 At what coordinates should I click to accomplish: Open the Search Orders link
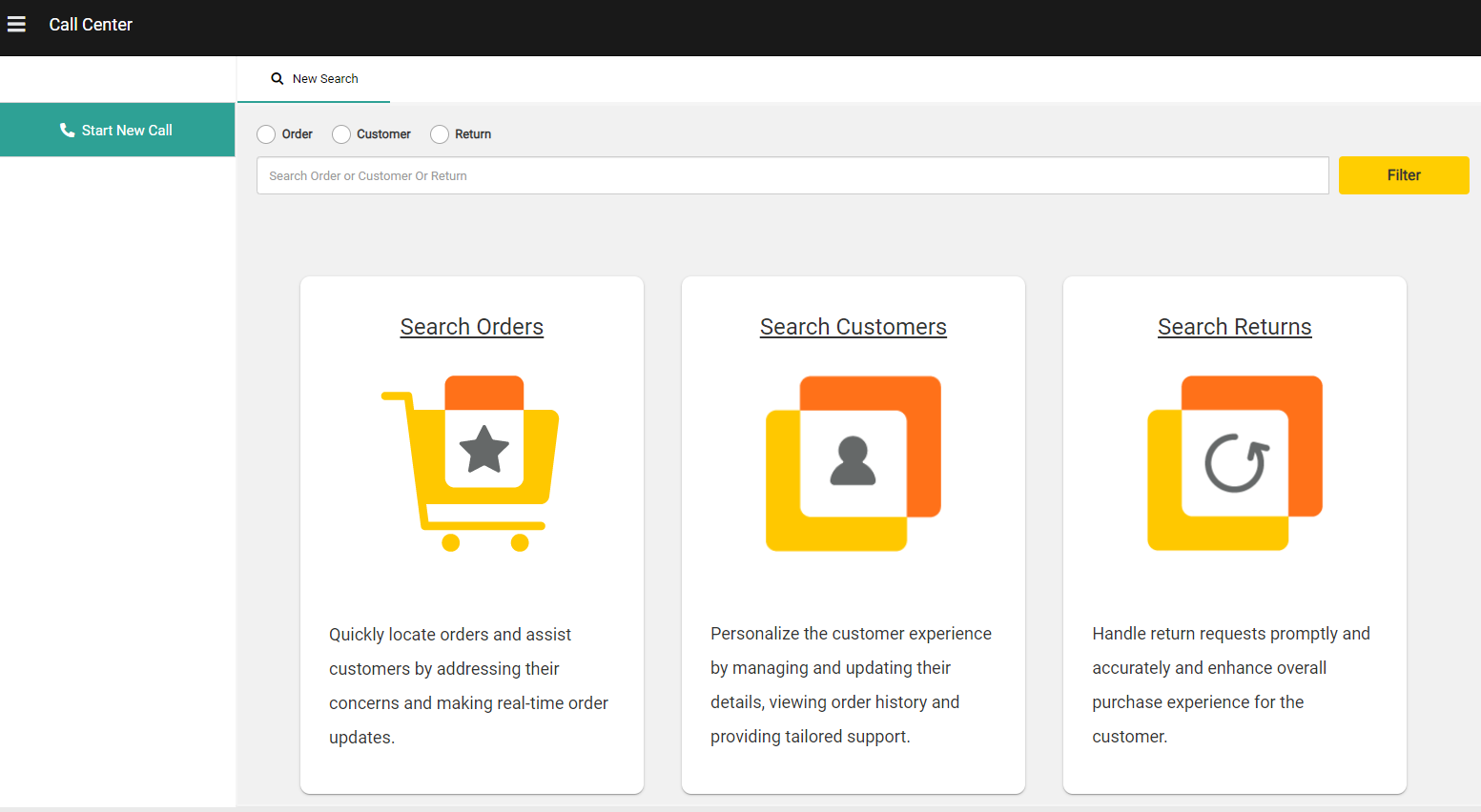(471, 326)
